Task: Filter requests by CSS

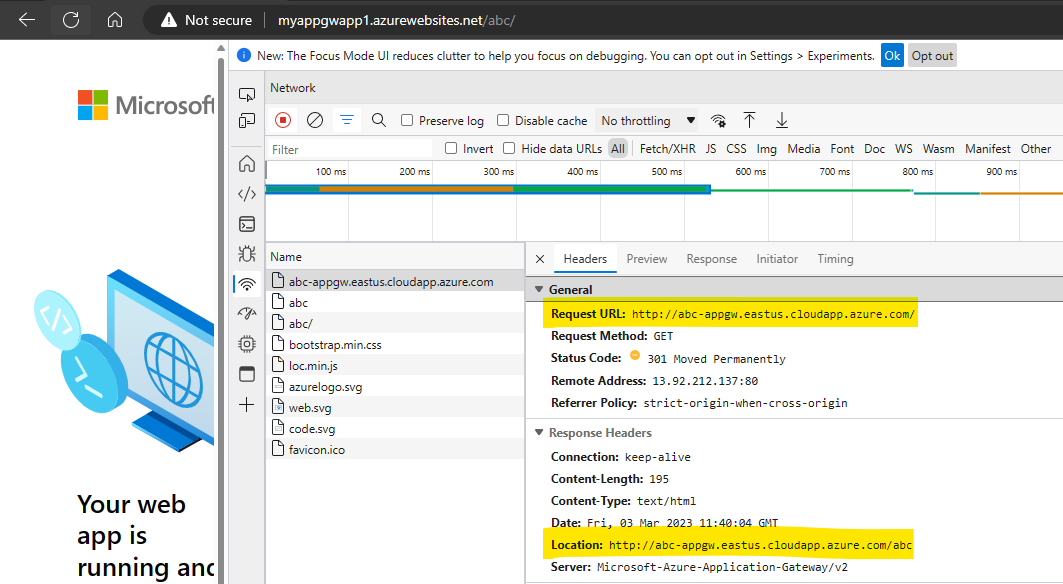Action: 736,149
